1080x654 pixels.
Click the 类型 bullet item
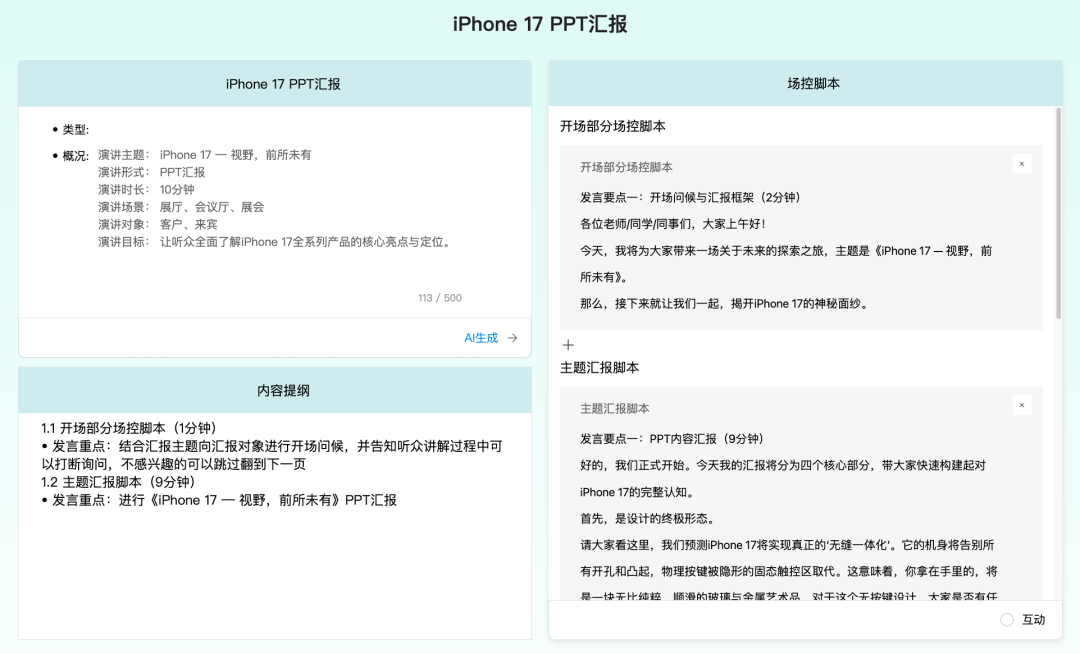pos(76,130)
